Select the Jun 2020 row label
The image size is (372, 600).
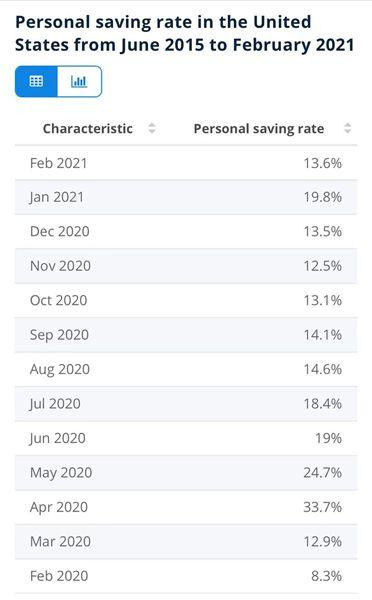(x=57, y=439)
